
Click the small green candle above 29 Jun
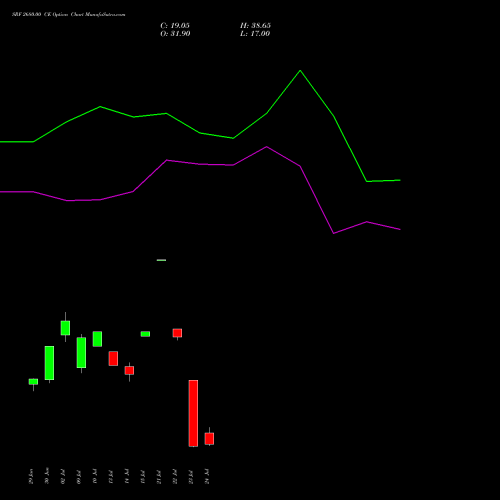(33, 382)
